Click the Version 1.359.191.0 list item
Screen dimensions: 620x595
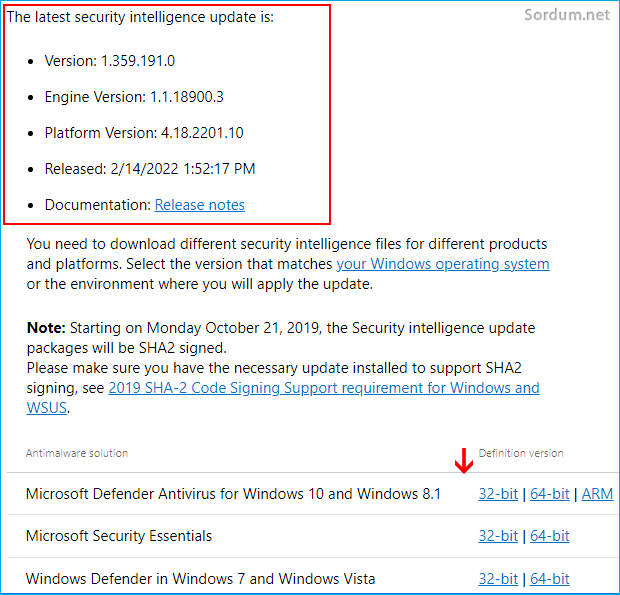pos(110,61)
